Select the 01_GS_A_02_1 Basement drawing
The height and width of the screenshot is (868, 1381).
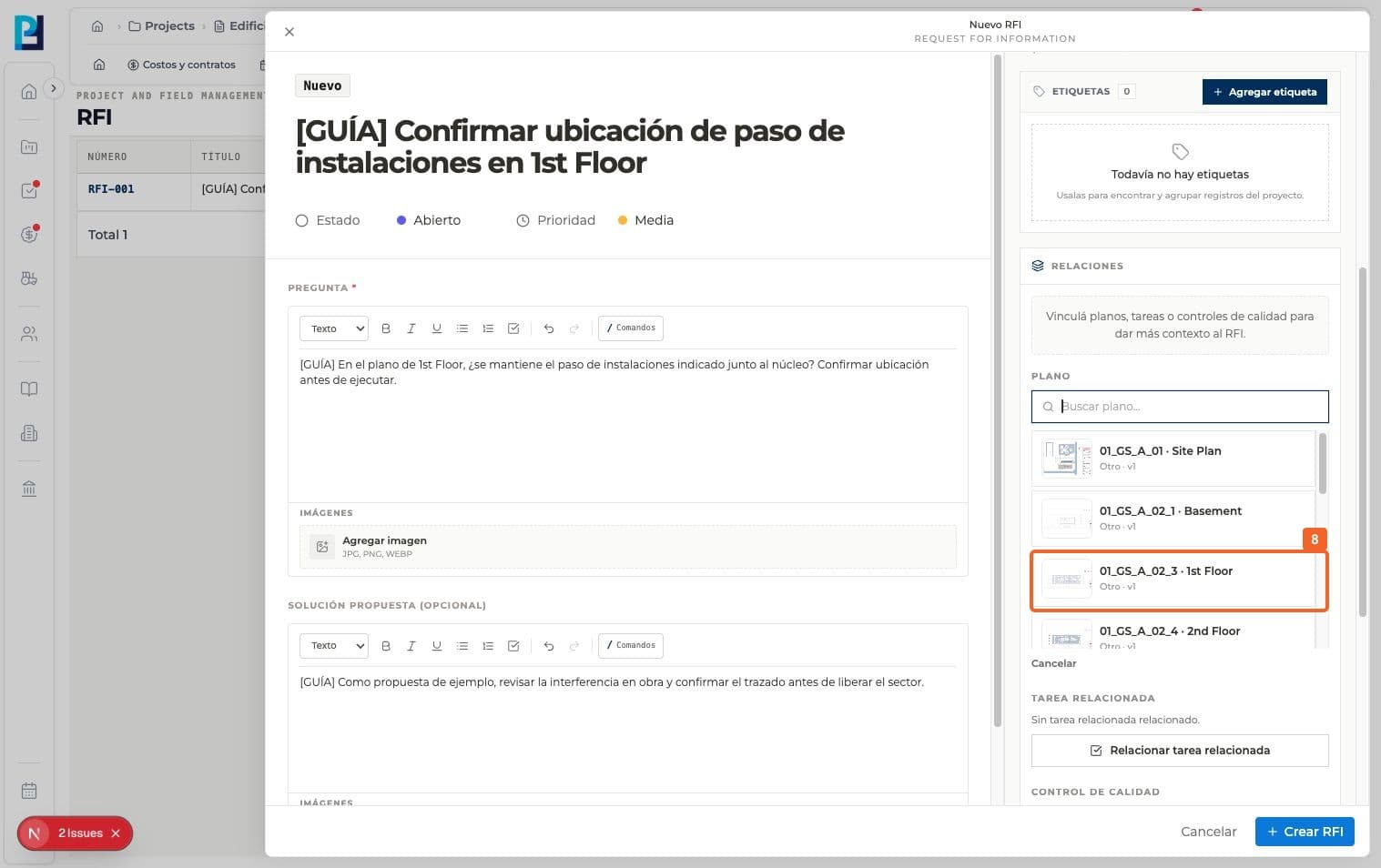(1173, 519)
